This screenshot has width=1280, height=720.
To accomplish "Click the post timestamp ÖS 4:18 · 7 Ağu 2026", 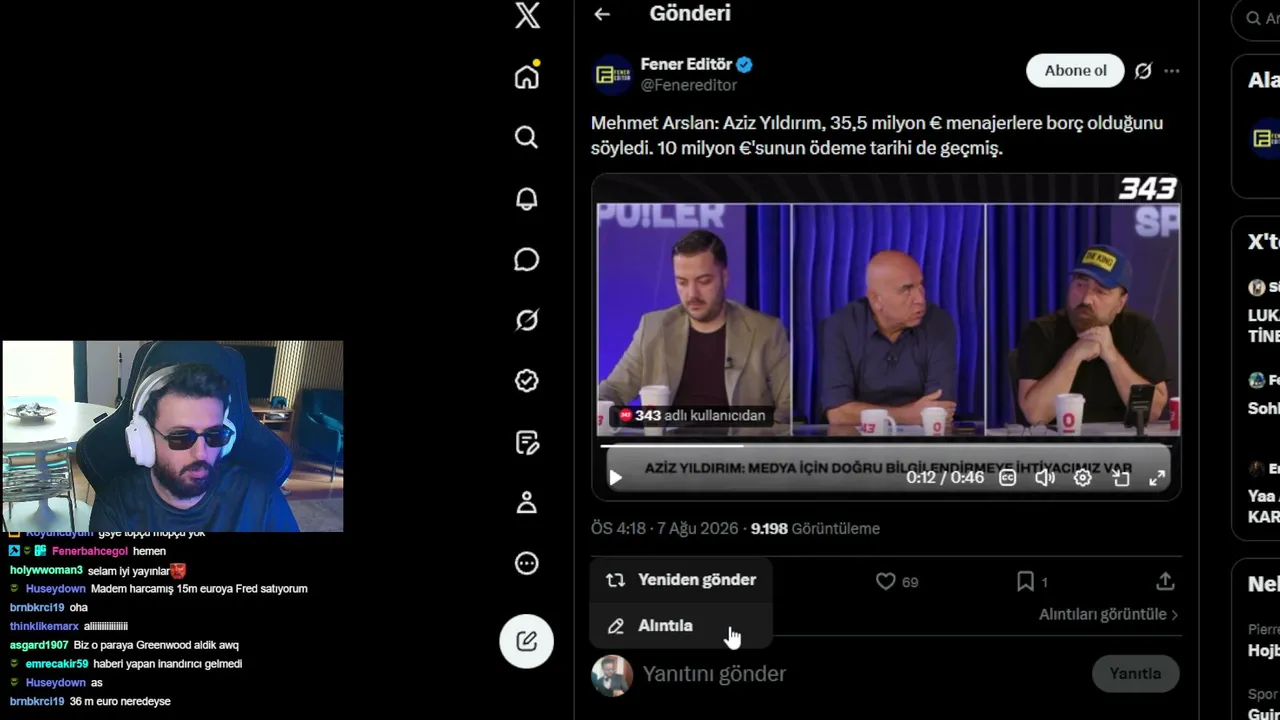I will (665, 529).
